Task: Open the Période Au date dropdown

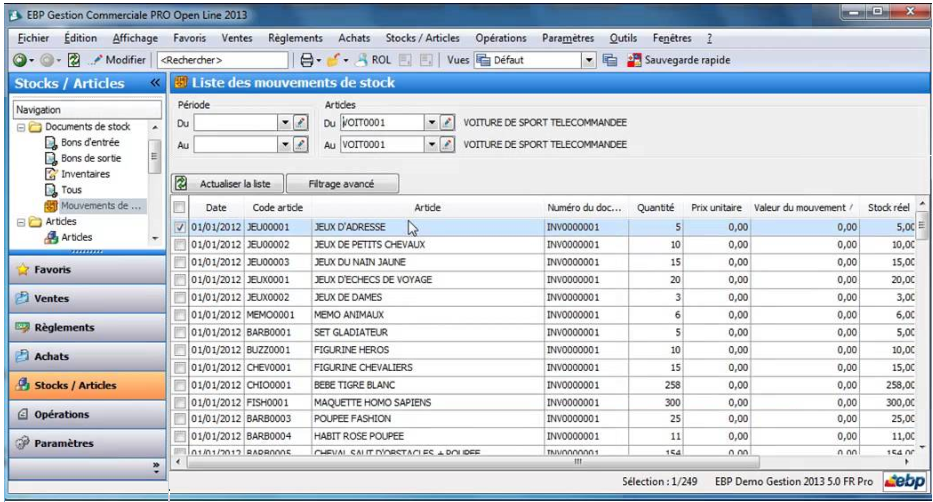Action: [285, 145]
